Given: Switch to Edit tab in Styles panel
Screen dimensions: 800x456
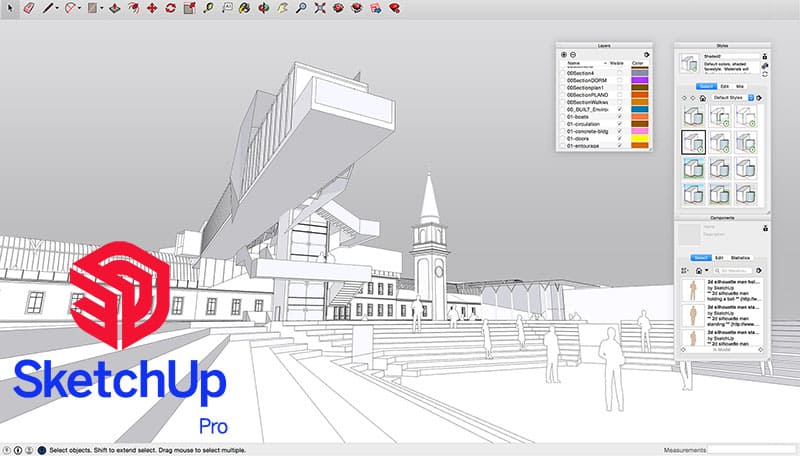Looking at the screenshot, I should click(x=724, y=87).
